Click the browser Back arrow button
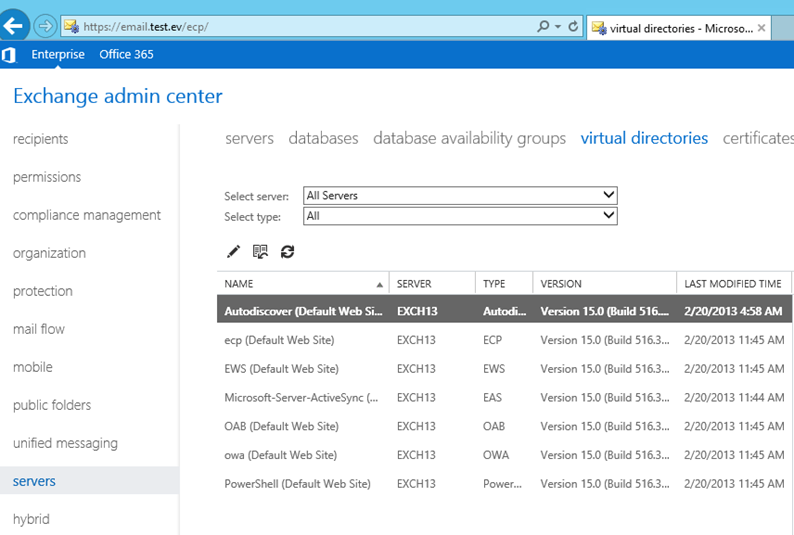The height and width of the screenshot is (535, 794). click(14, 25)
